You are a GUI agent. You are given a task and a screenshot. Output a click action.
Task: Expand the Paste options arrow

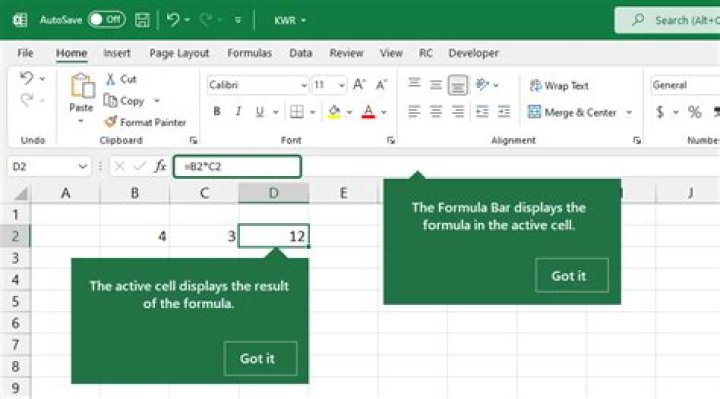coord(81,121)
